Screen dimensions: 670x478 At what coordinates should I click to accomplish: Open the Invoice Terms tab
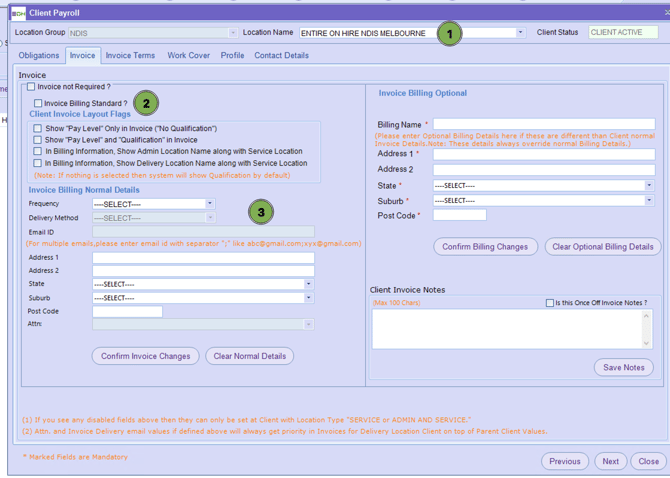tap(130, 56)
